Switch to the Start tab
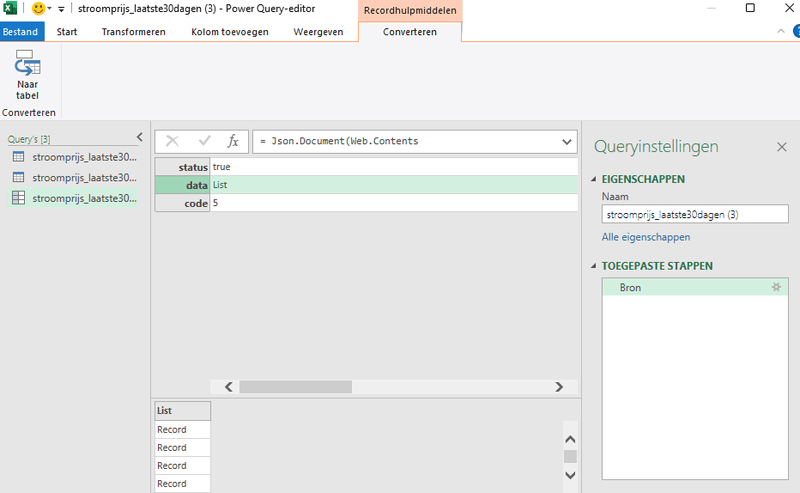This screenshot has width=800, height=493. pyautogui.click(x=67, y=32)
